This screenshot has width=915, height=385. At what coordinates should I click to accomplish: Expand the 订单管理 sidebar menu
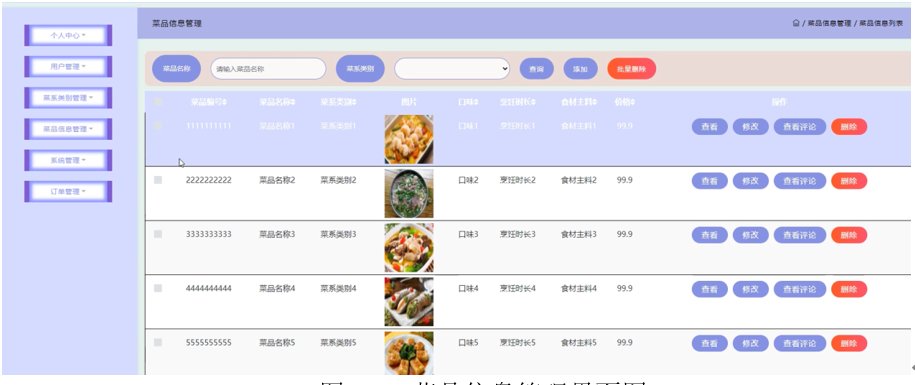click(x=68, y=191)
